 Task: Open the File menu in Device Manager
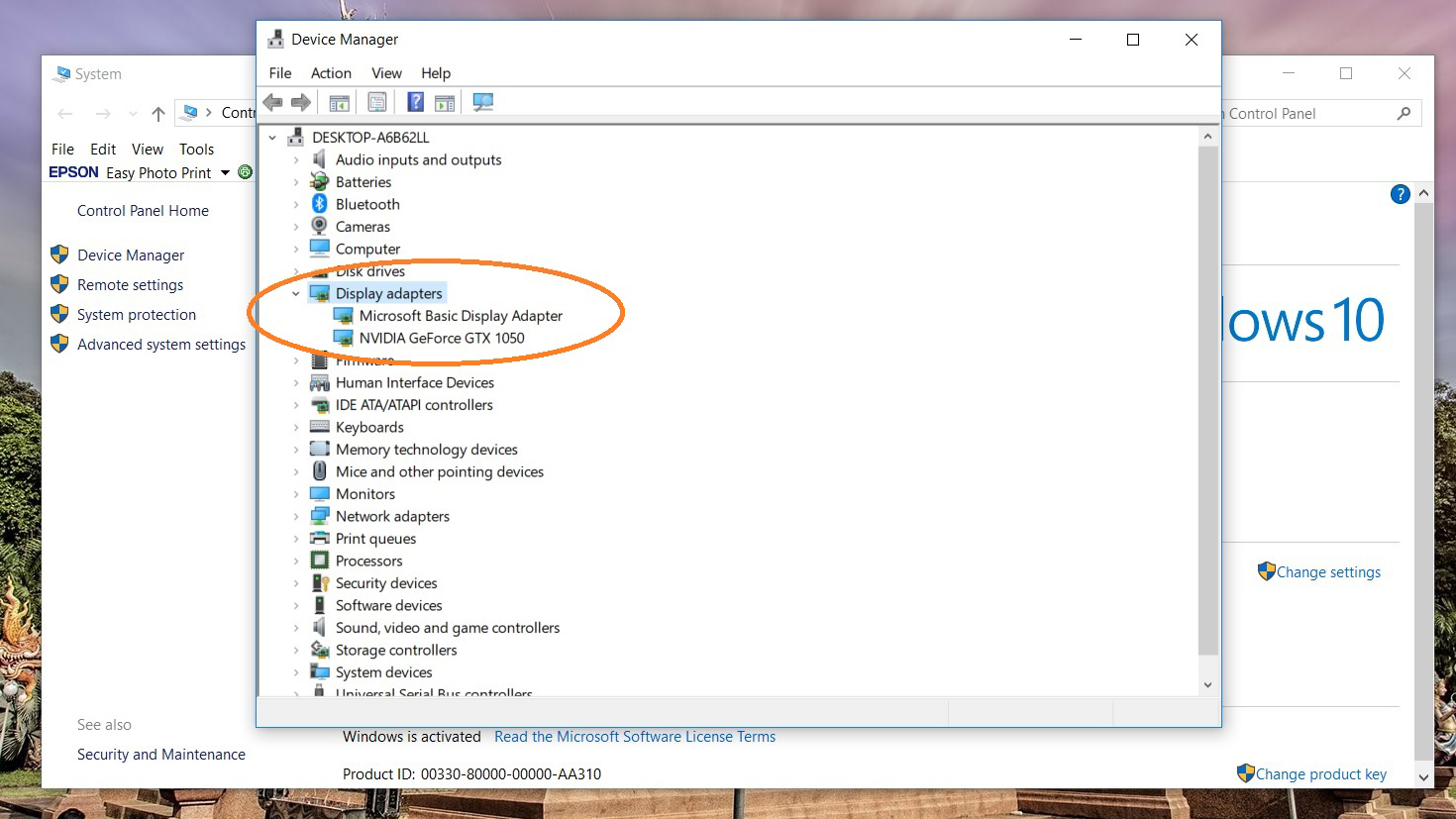click(280, 73)
